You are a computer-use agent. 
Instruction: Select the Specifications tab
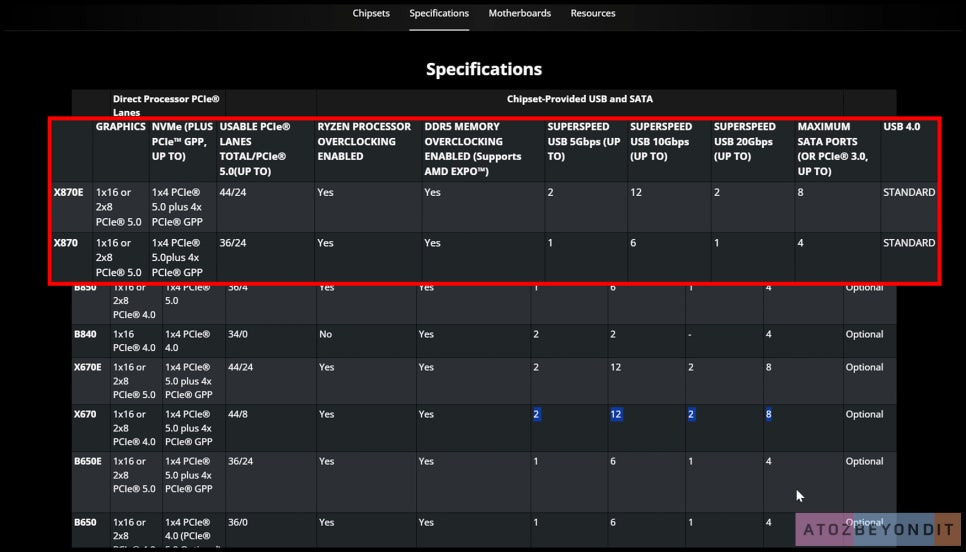(x=439, y=13)
